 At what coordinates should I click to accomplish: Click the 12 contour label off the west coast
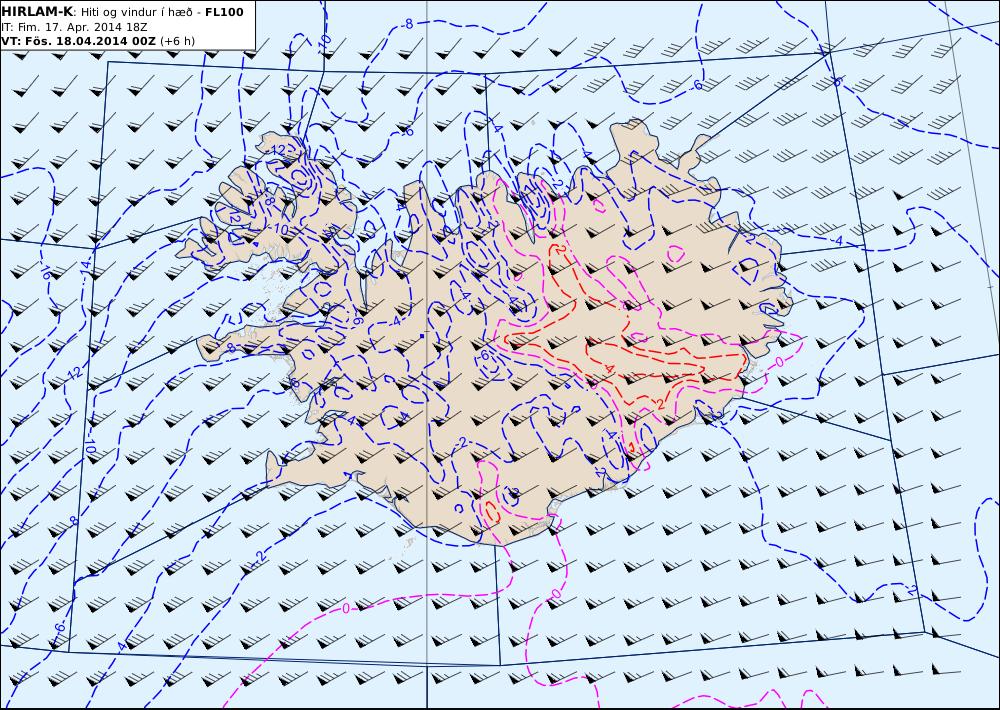(x=73, y=374)
